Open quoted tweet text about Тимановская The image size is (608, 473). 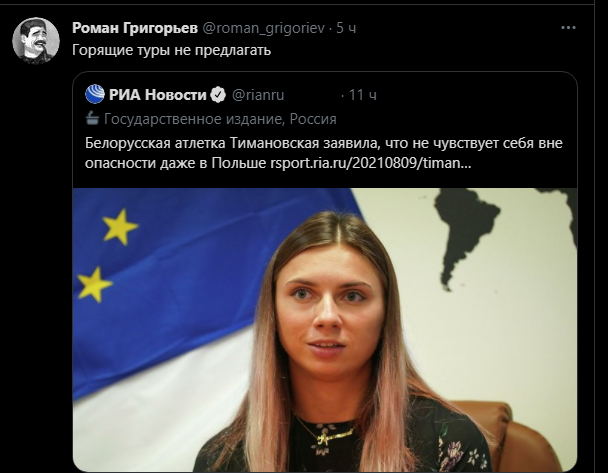pos(323,153)
